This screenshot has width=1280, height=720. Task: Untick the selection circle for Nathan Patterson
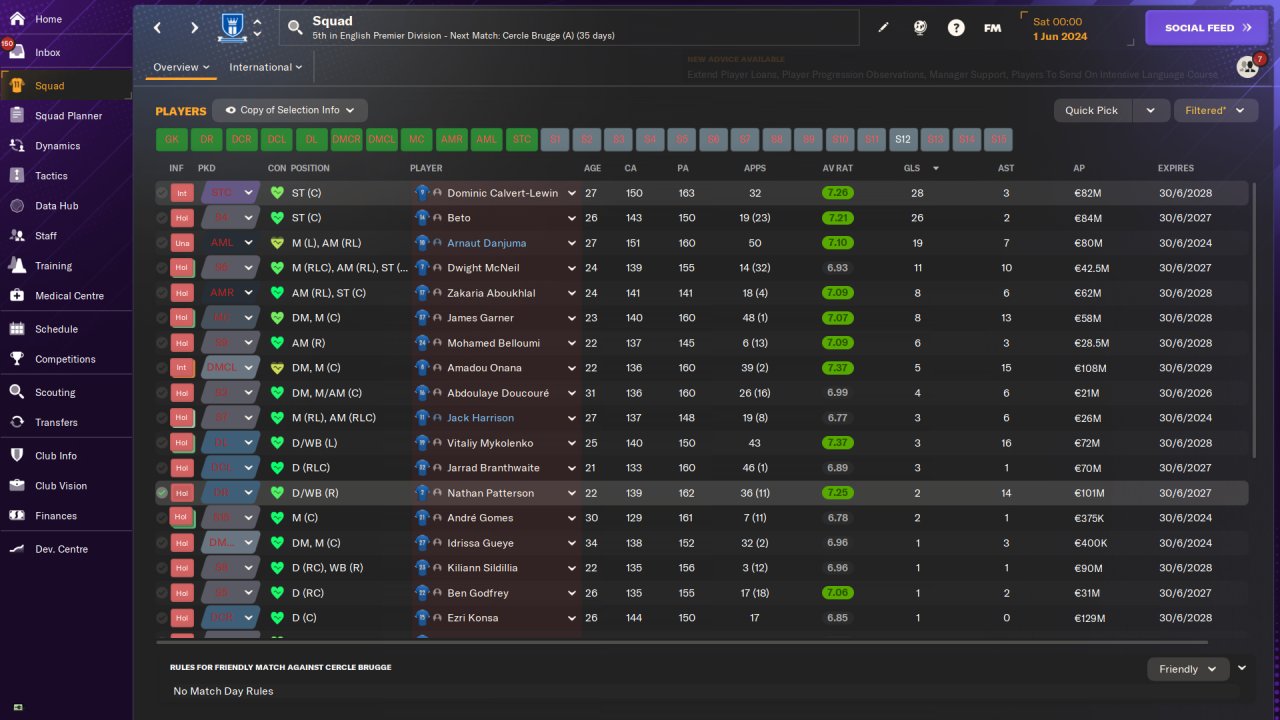162,493
